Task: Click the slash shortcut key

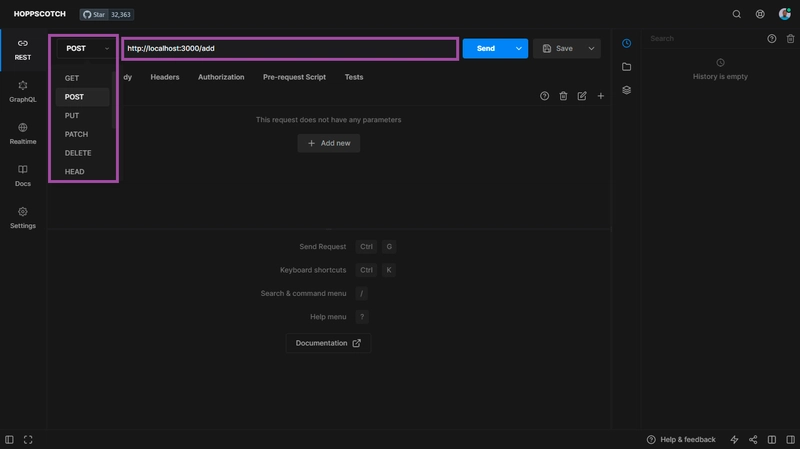Action: point(361,294)
